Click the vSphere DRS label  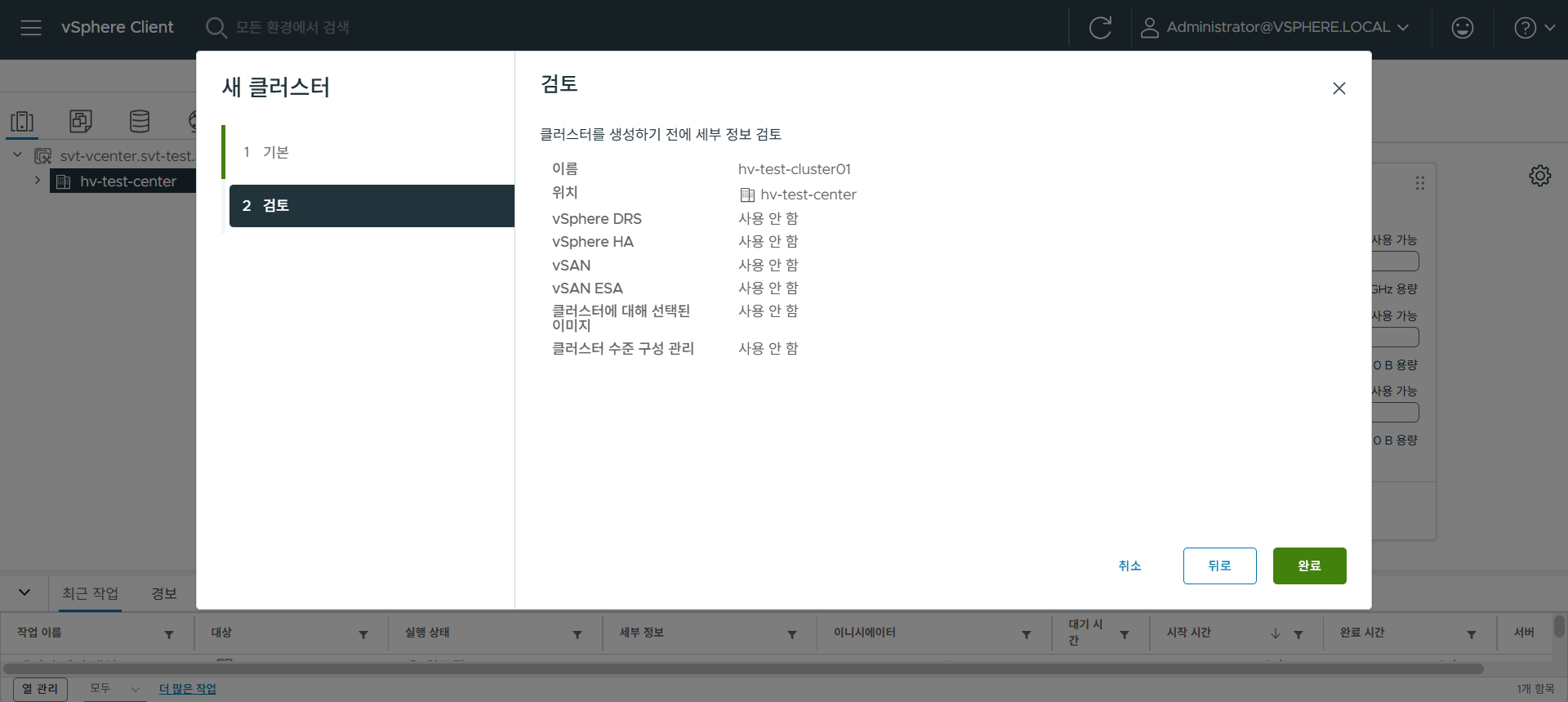[x=597, y=219]
